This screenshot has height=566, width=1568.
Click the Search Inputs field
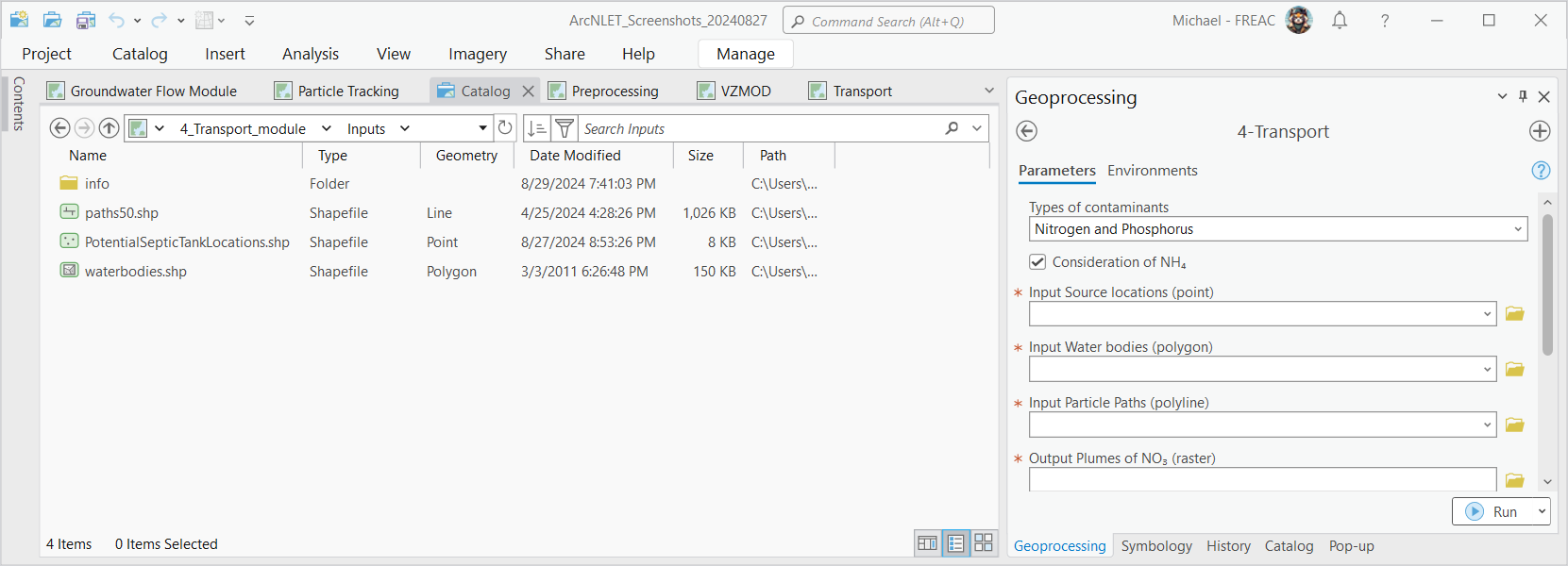coord(760,128)
